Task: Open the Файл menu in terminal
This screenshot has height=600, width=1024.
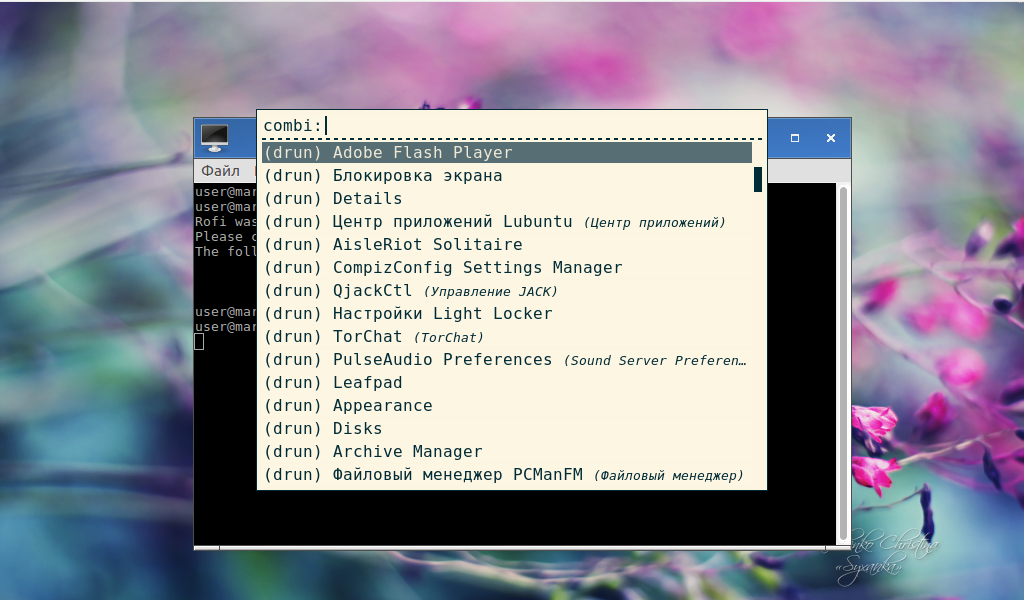Action: coord(220,170)
